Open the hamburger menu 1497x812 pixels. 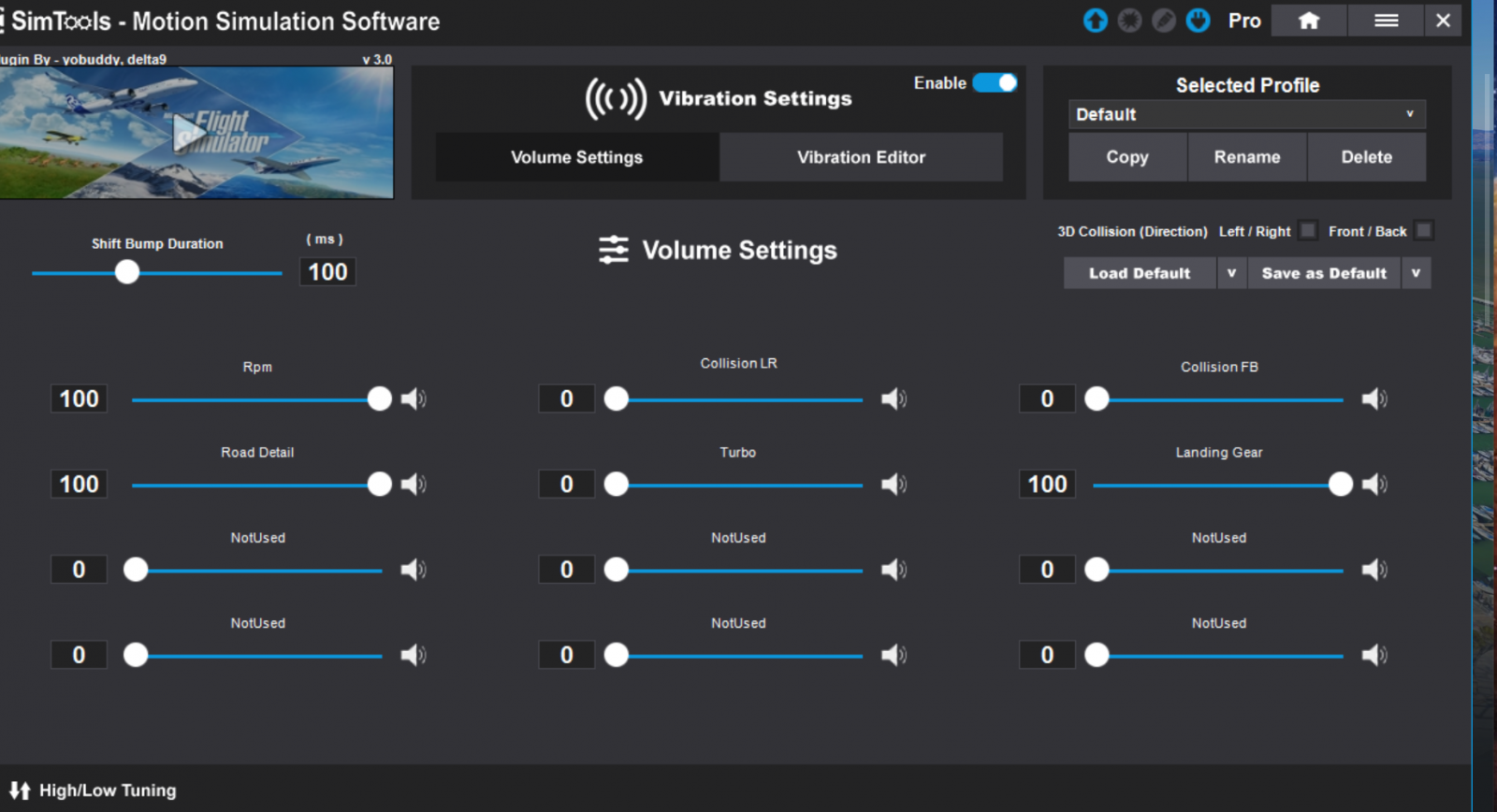1386,21
